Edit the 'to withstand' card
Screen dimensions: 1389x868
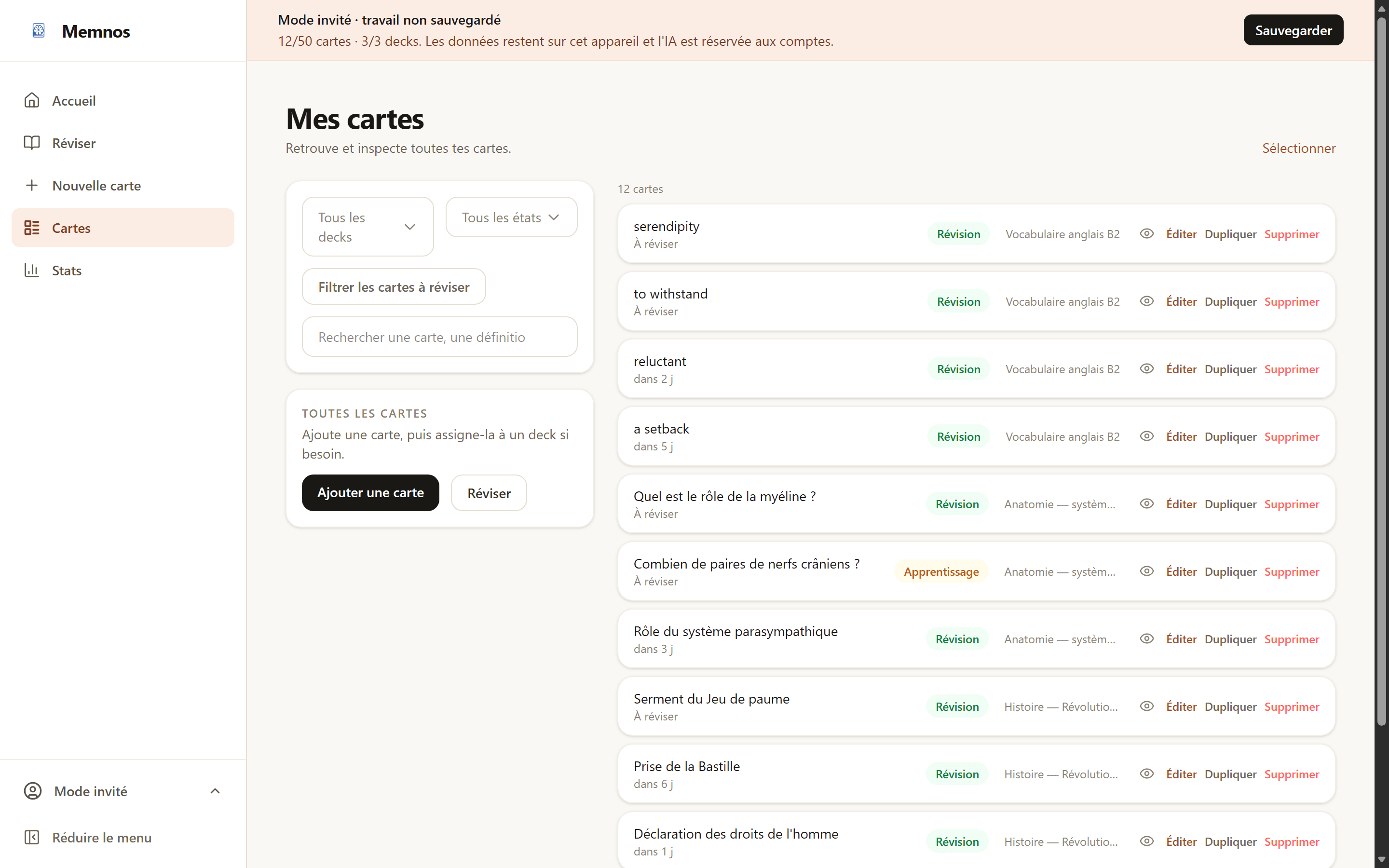pyautogui.click(x=1181, y=301)
